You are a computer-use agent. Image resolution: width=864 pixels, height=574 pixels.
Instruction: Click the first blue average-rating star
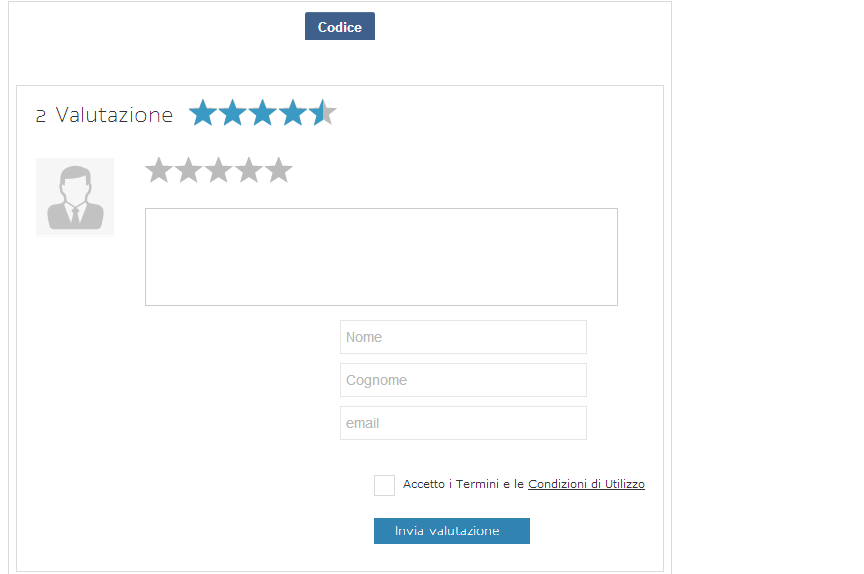tap(203, 112)
